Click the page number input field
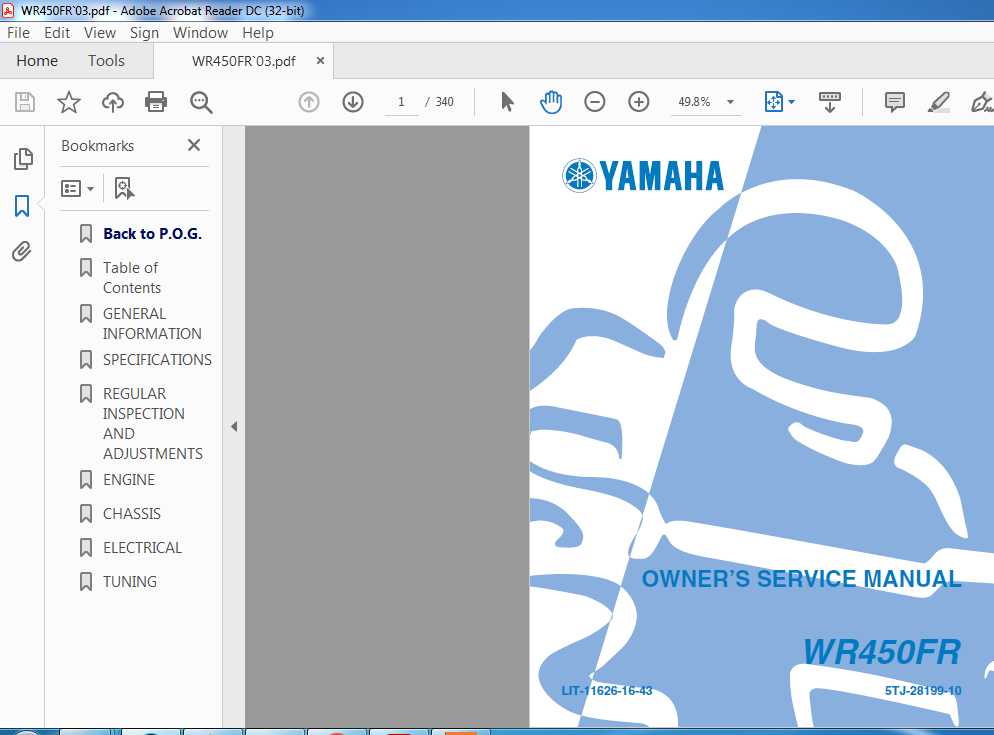The width and height of the screenshot is (994, 735). [x=401, y=102]
